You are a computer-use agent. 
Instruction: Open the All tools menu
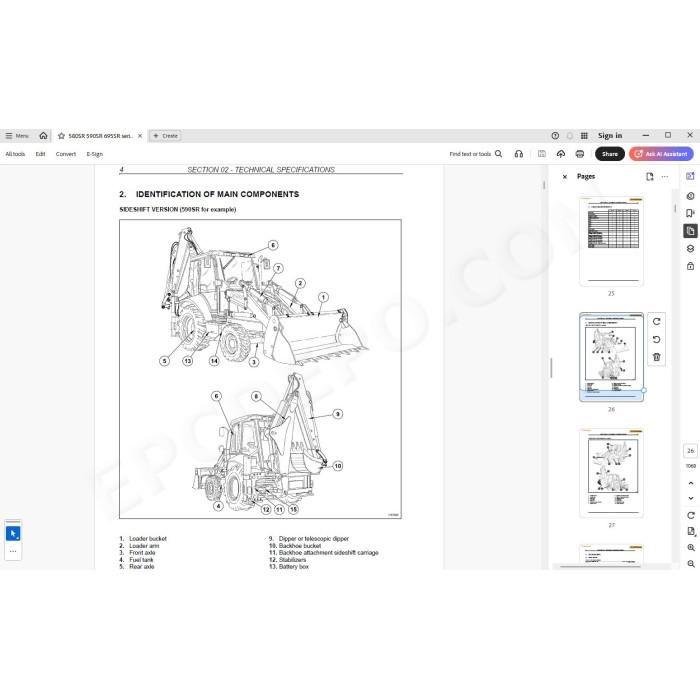click(x=15, y=154)
